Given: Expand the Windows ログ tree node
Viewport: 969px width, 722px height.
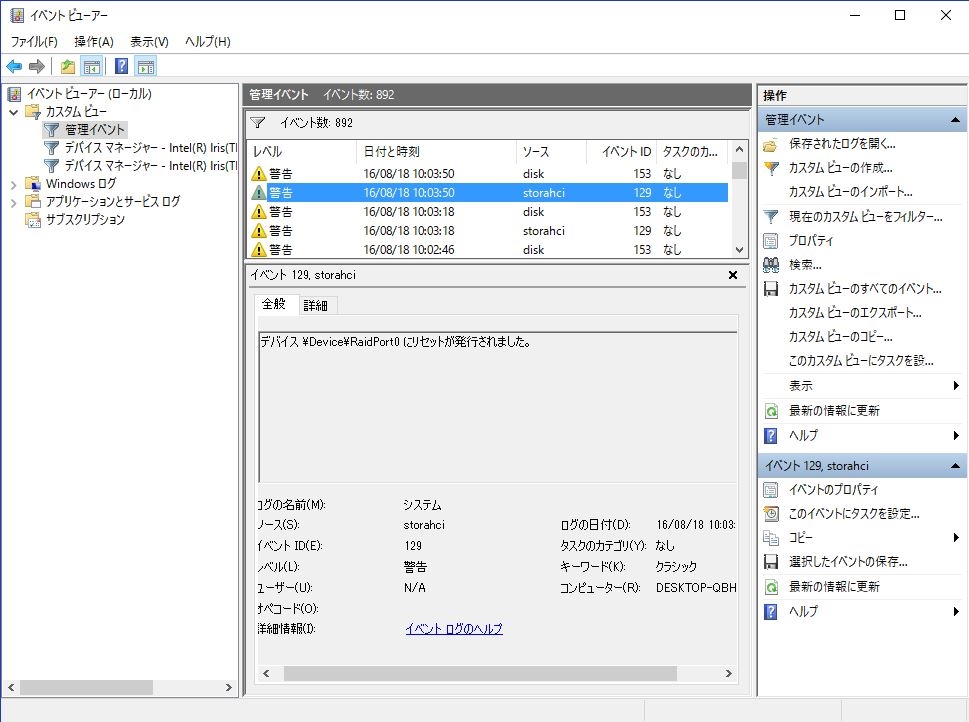Looking at the screenshot, I should point(14,184).
